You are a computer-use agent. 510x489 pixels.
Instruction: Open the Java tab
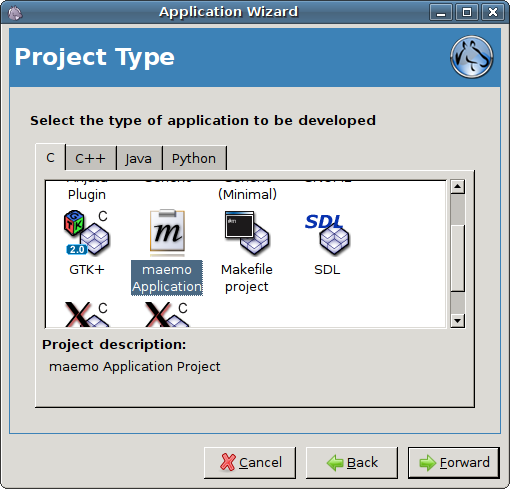pos(139,159)
